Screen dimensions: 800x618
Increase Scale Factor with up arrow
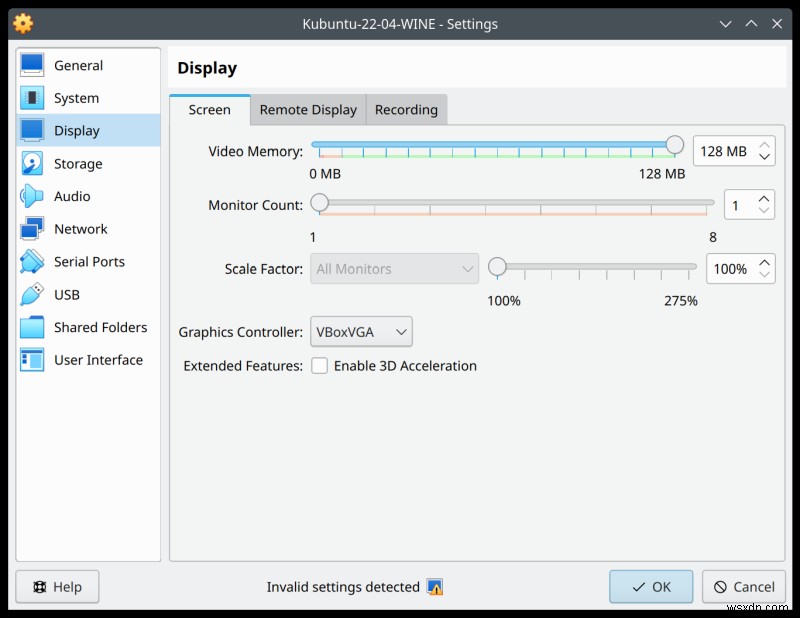(x=764, y=262)
